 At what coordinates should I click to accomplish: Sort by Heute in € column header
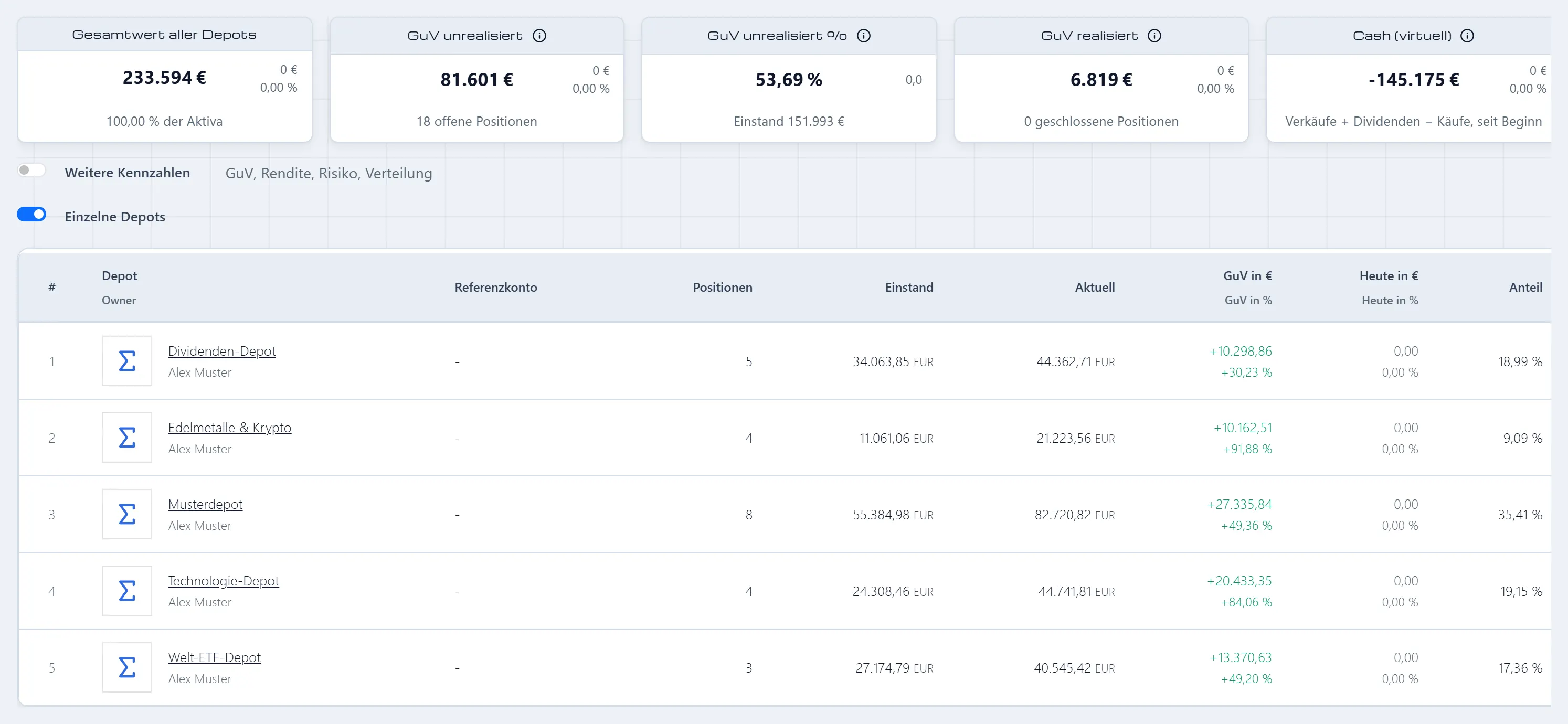click(1389, 275)
